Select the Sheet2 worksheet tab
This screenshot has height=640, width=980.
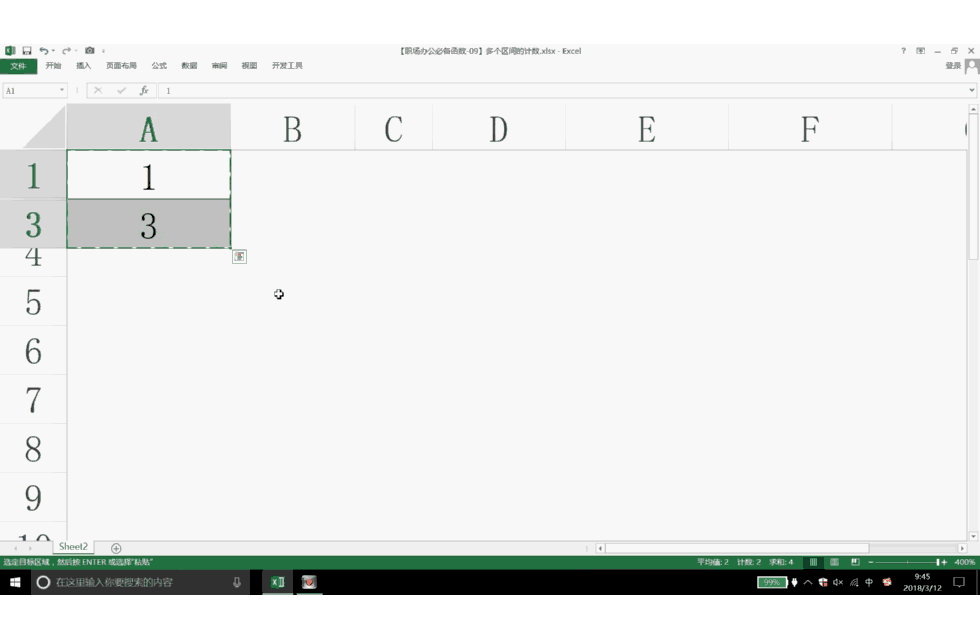click(73, 547)
